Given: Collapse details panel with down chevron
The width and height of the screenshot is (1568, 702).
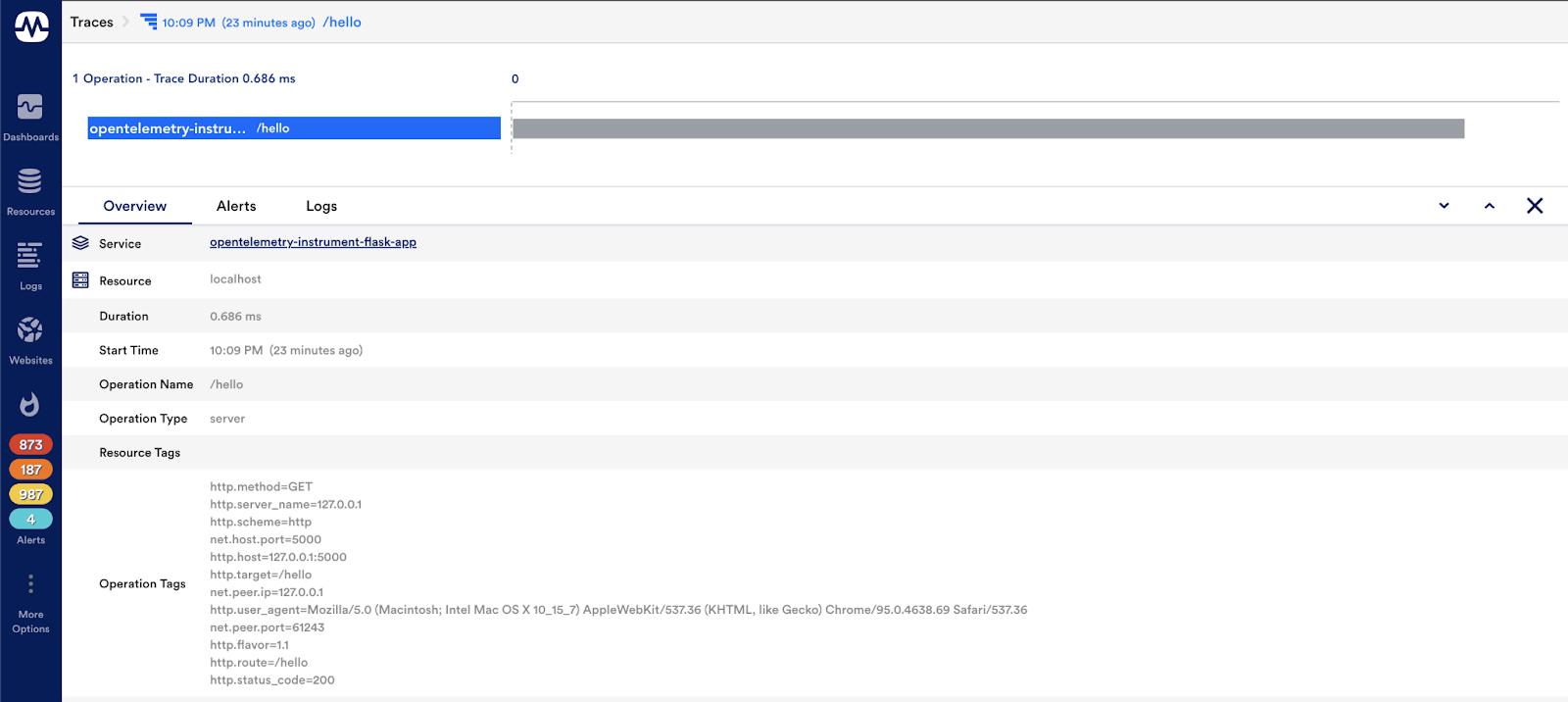Looking at the screenshot, I should tap(1444, 206).
